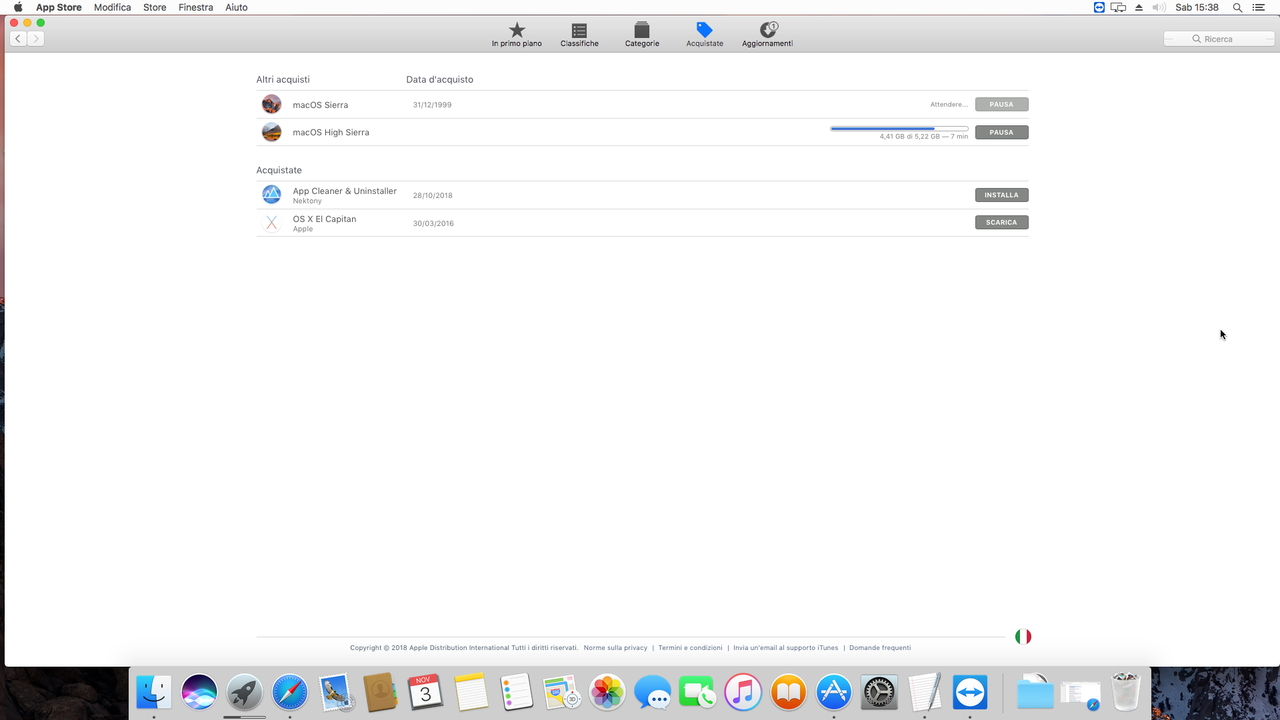Click the volume icon in menu bar

(1158, 7)
